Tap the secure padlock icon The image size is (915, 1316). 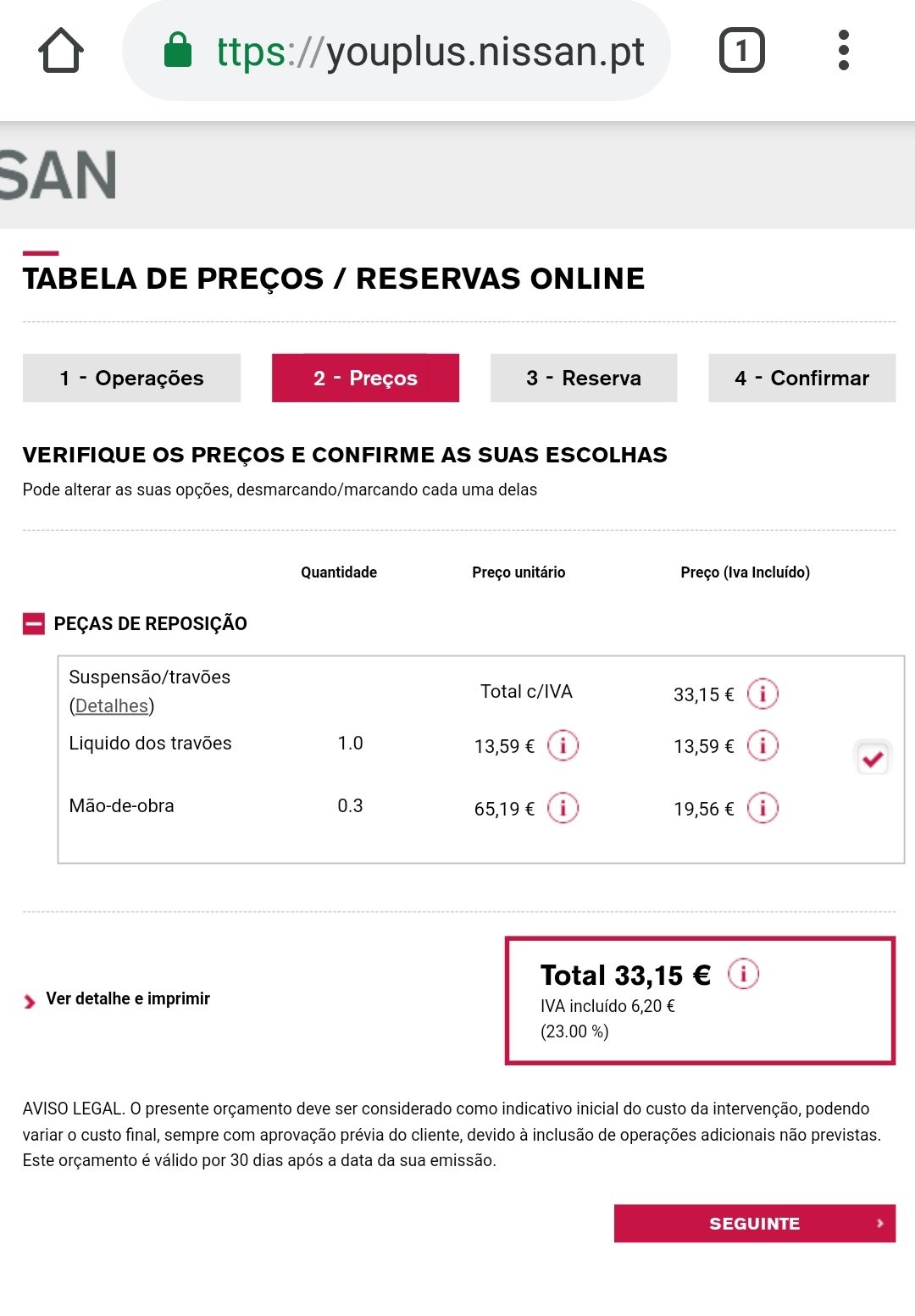(x=178, y=50)
